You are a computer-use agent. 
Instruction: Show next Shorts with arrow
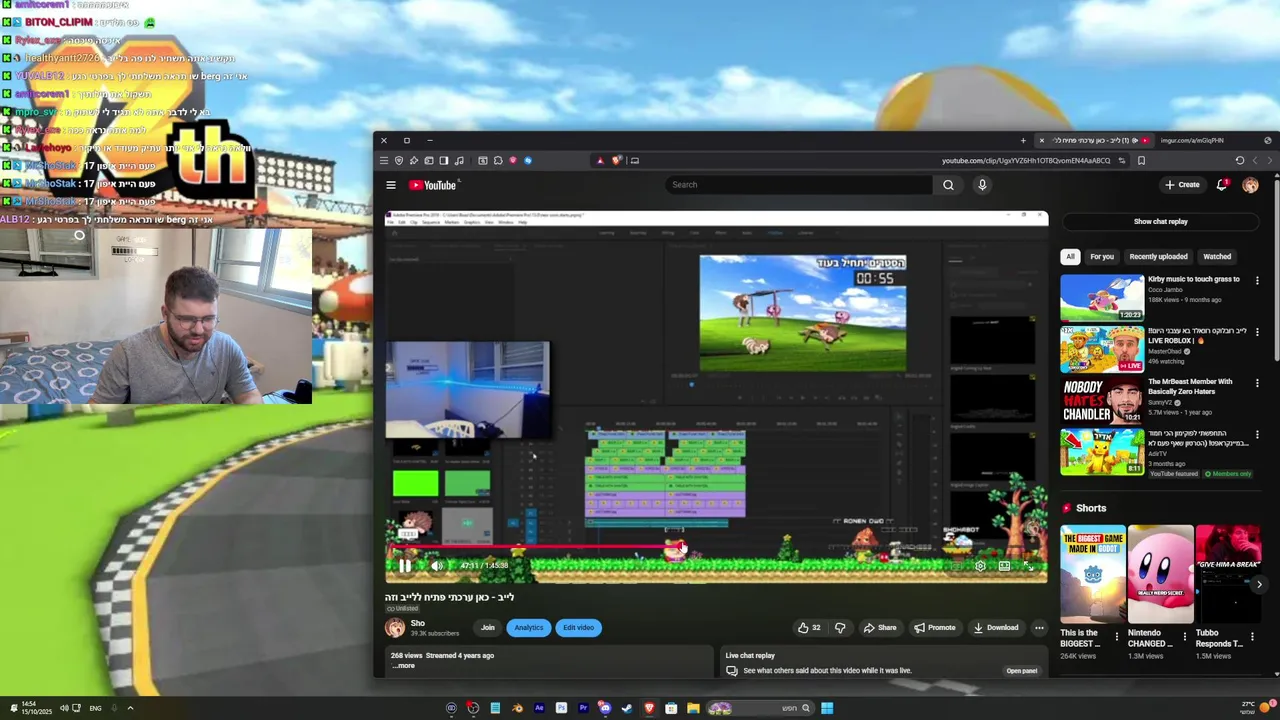pyautogui.click(x=1259, y=584)
